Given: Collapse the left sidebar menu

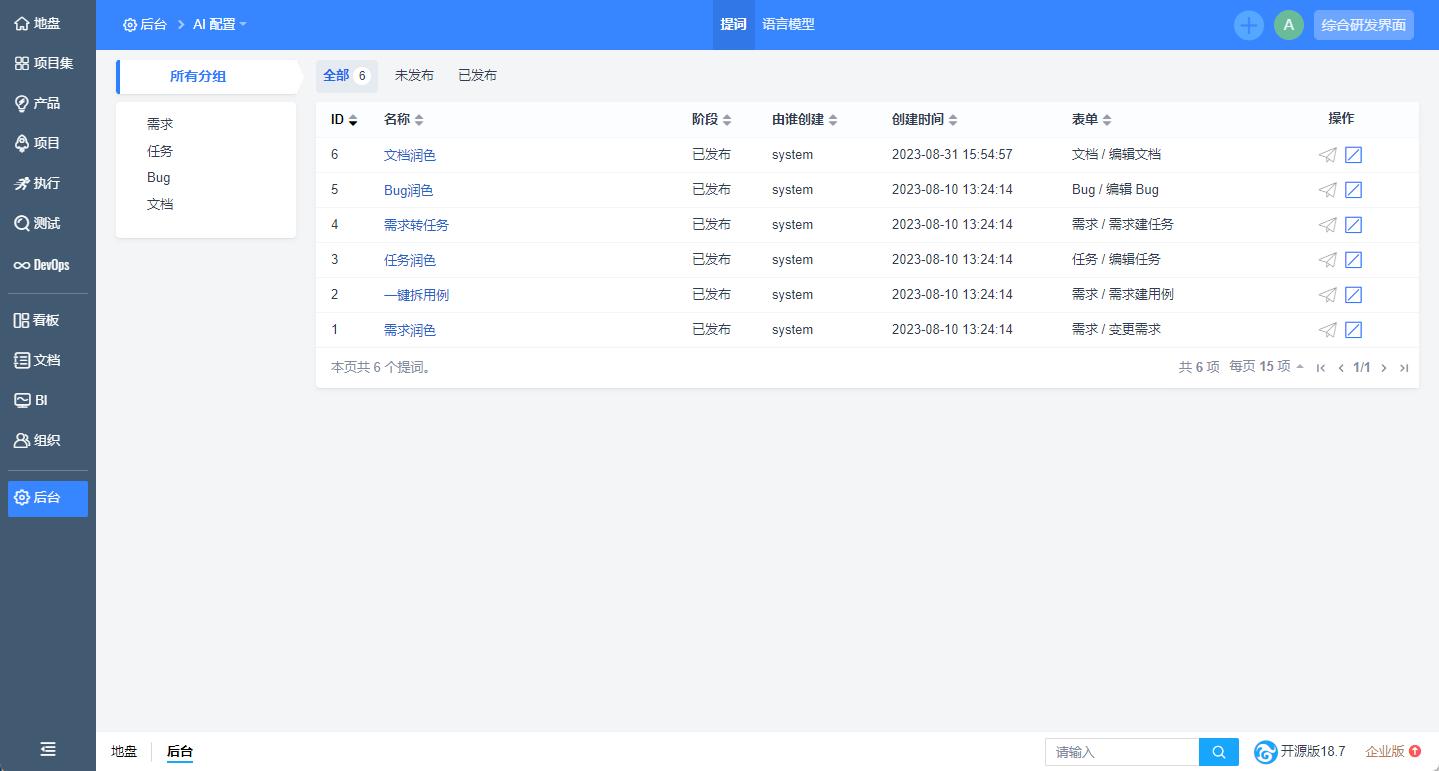Looking at the screenshot, I should [47, 749].
